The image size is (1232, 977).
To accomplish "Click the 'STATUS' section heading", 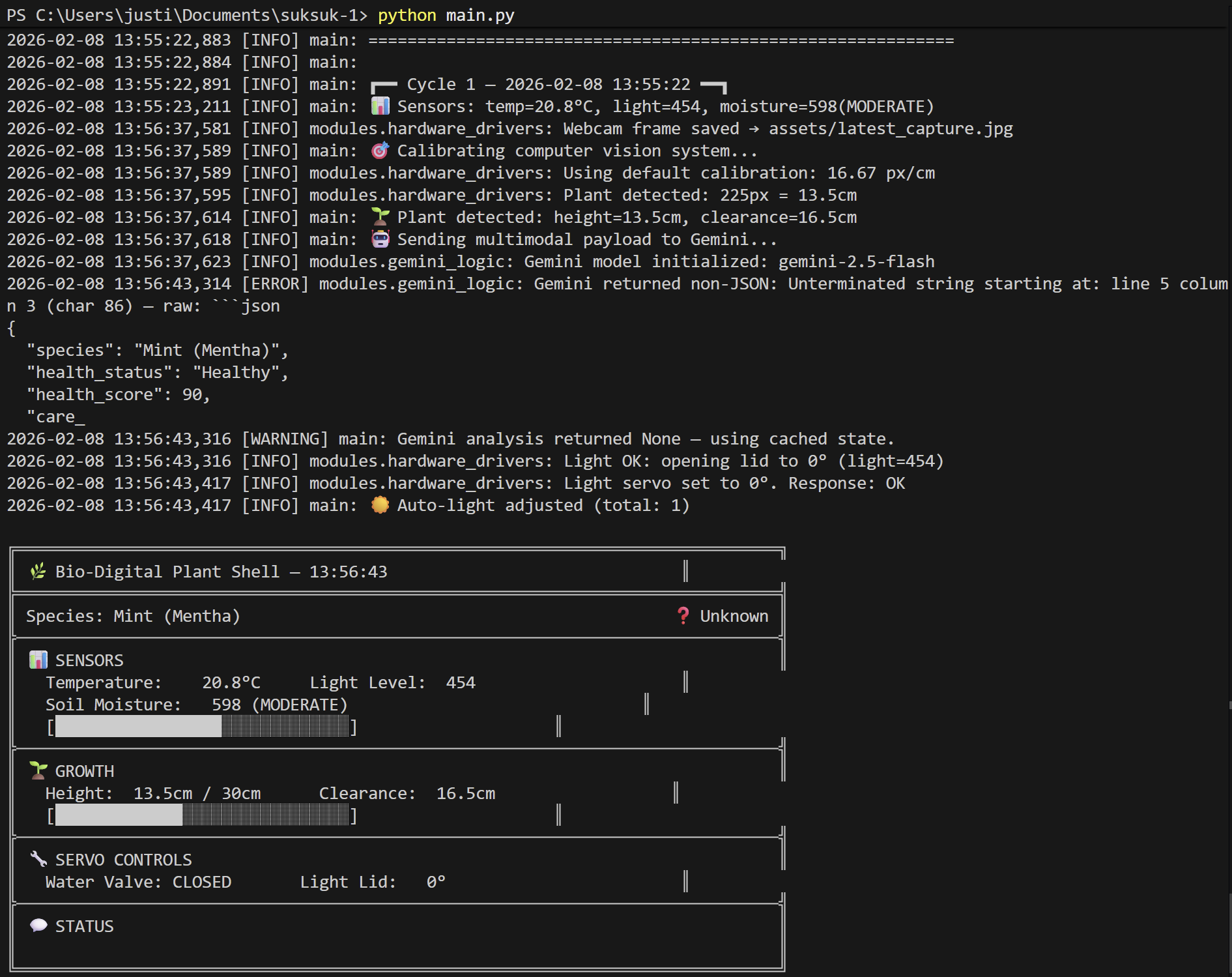I will coord(85,926).
